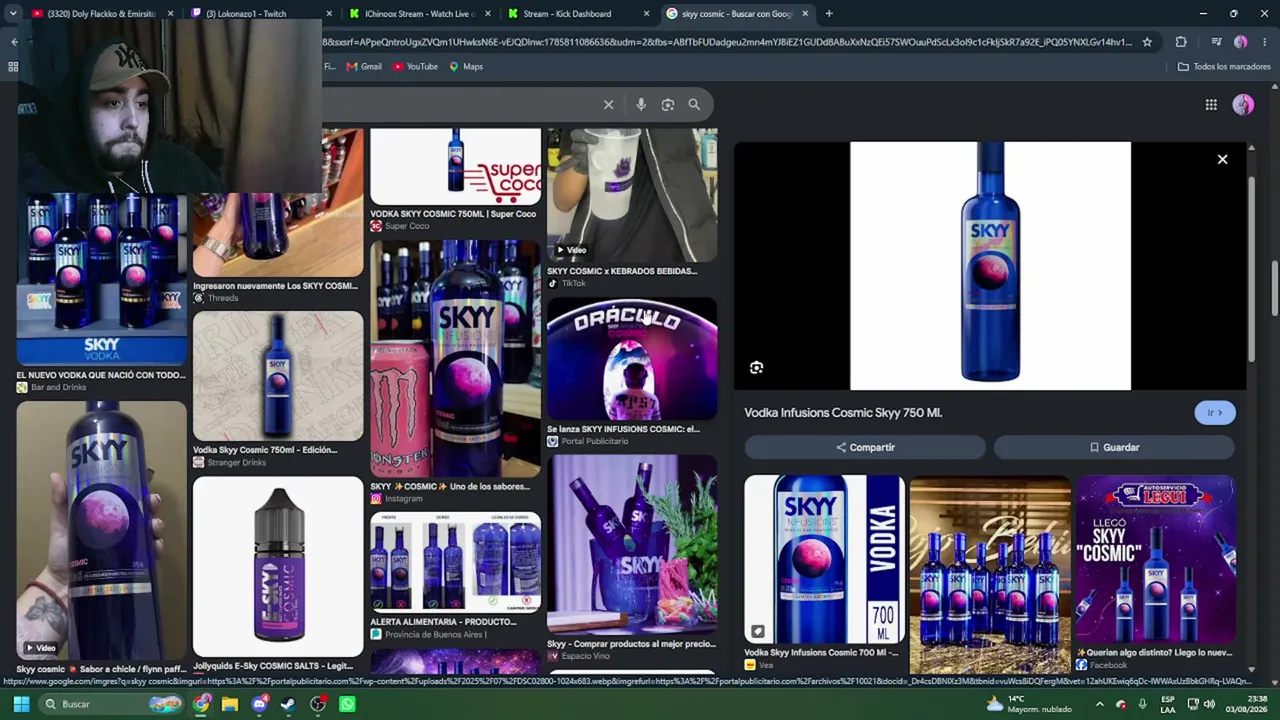Viewport: 1280px width, 720px height.
Task: Click the blue Ir visit button
Action: pyautogui.click(x=1215, y=413)
